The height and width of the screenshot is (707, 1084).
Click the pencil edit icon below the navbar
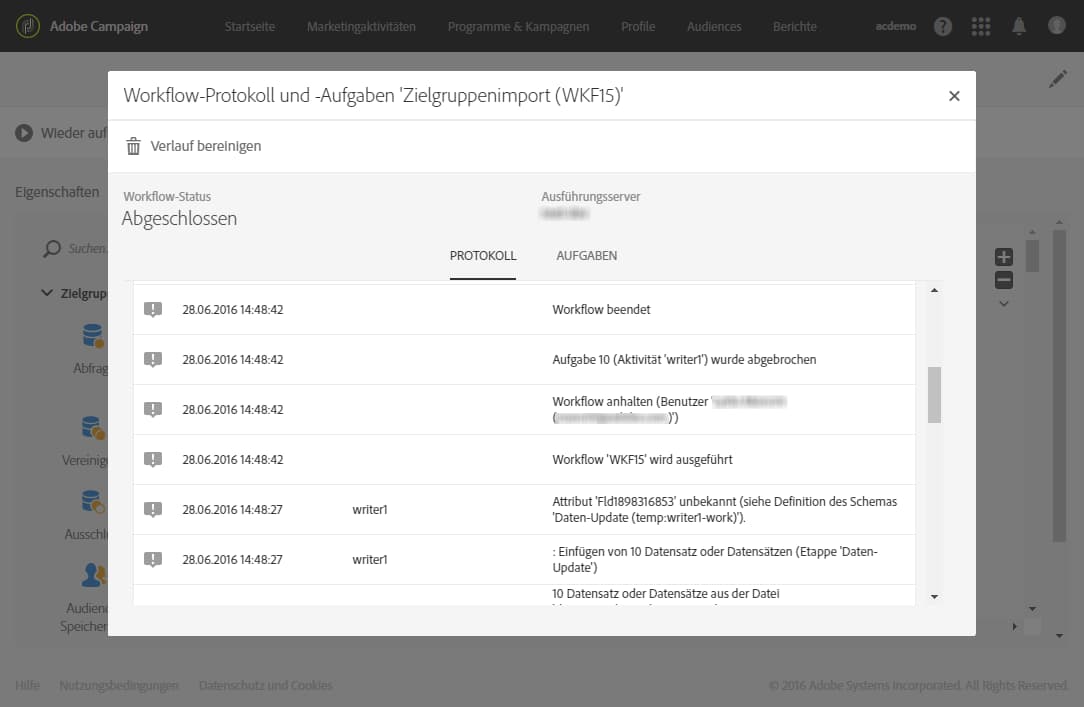1059,77
